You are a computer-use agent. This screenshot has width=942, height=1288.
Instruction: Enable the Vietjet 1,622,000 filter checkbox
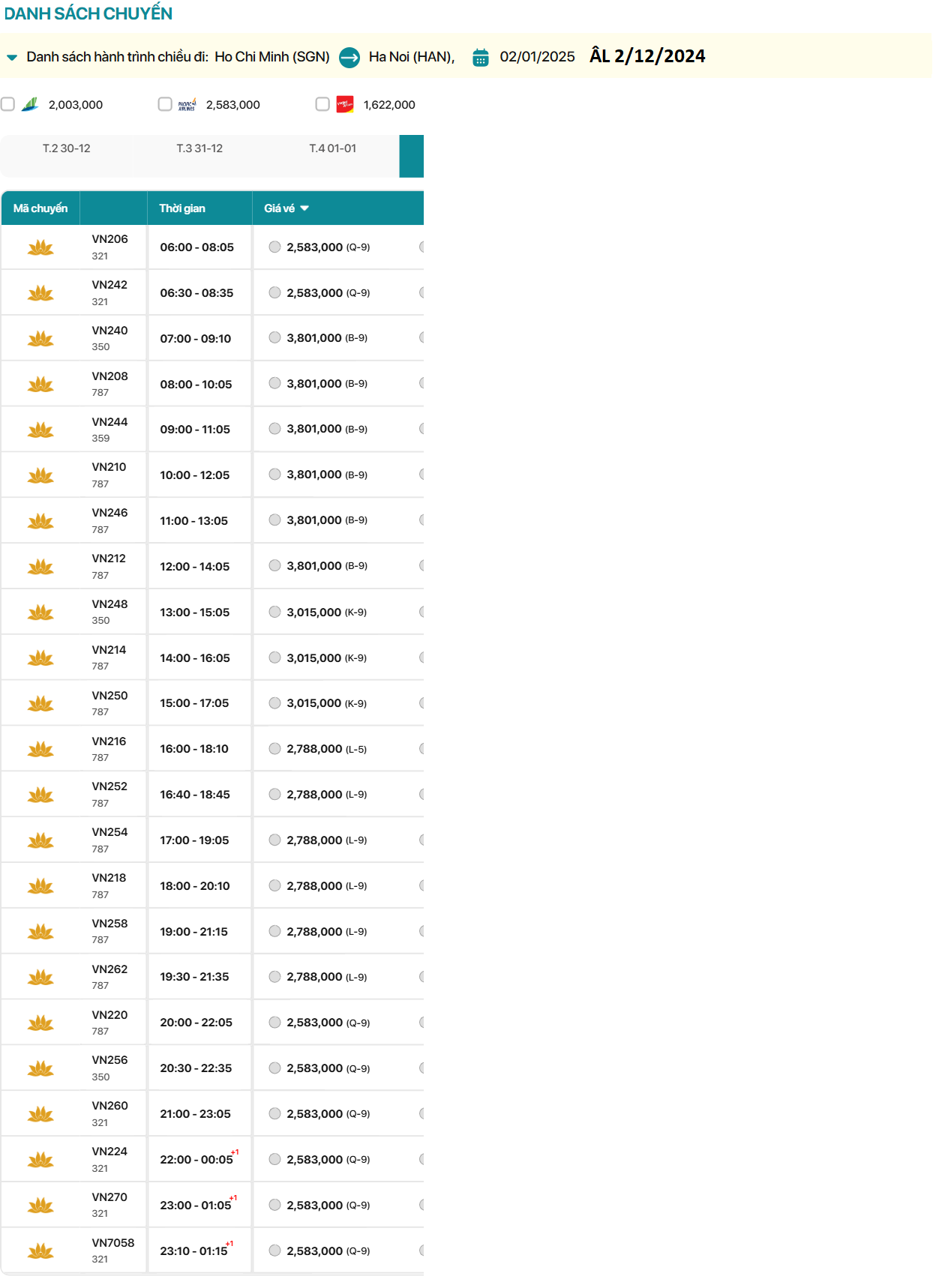point(322,104)
